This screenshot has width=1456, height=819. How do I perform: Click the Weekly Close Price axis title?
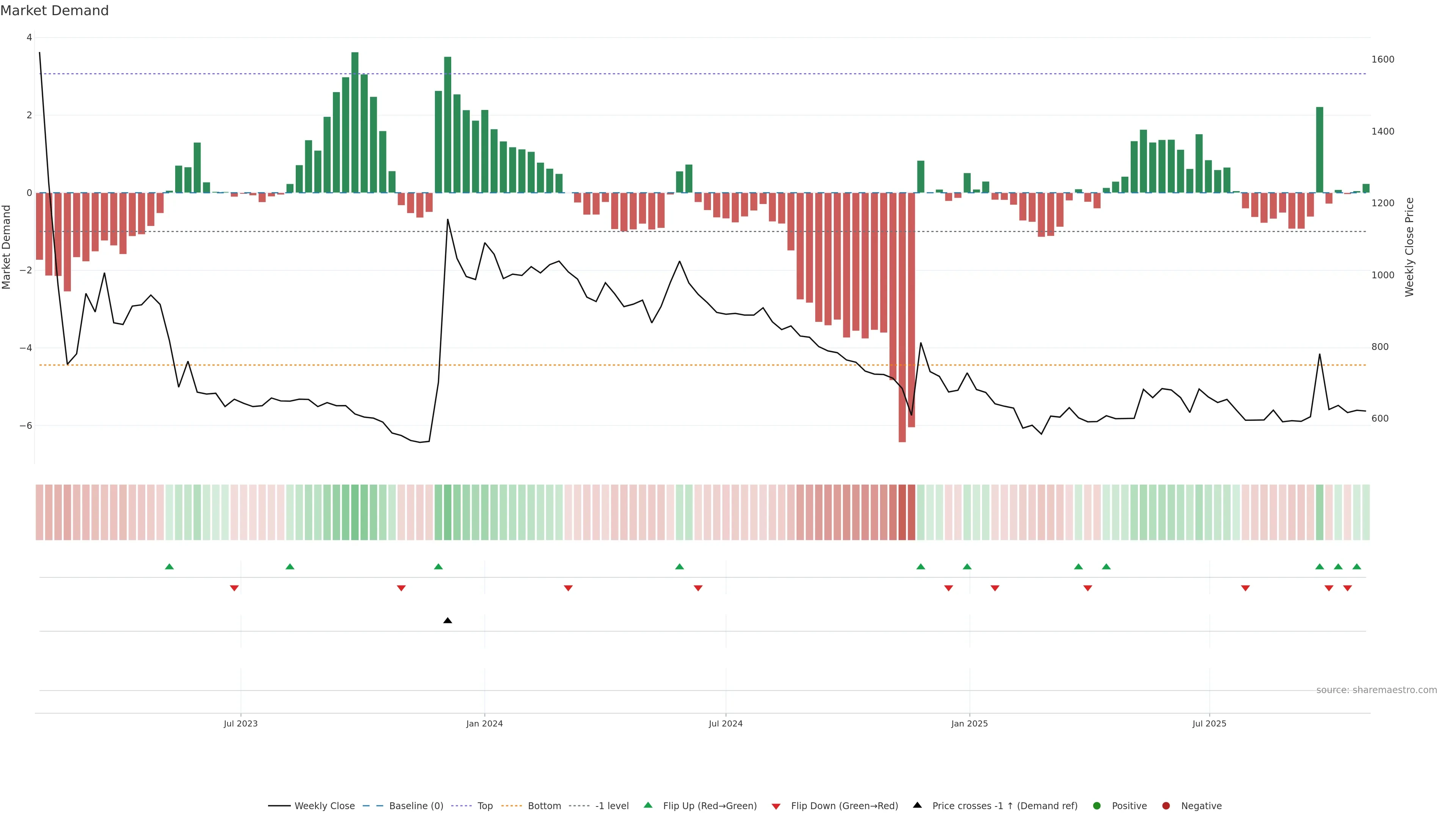(1409, 247)
